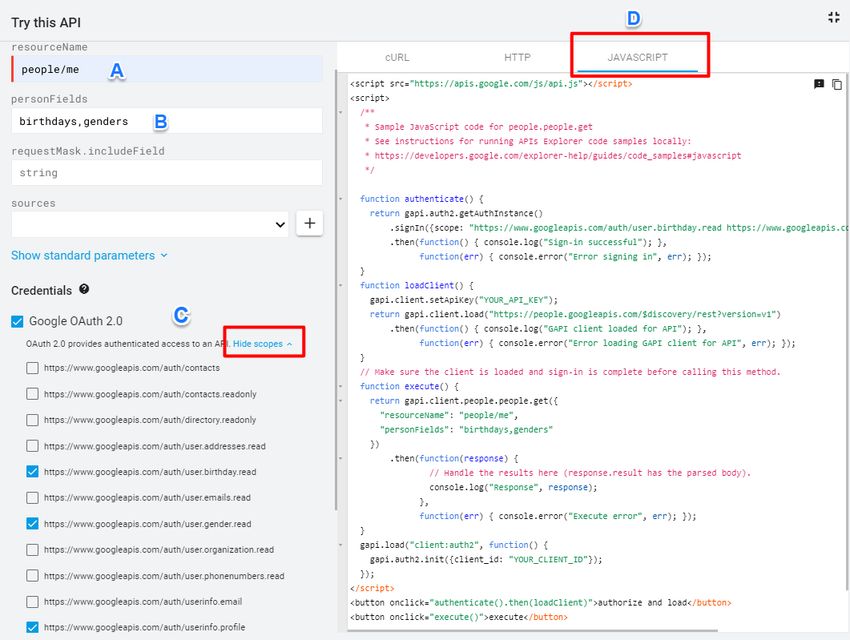Click the horizontal scrollbar under code
This screenshot has height=640, width=850.
(x=533, y=631)
